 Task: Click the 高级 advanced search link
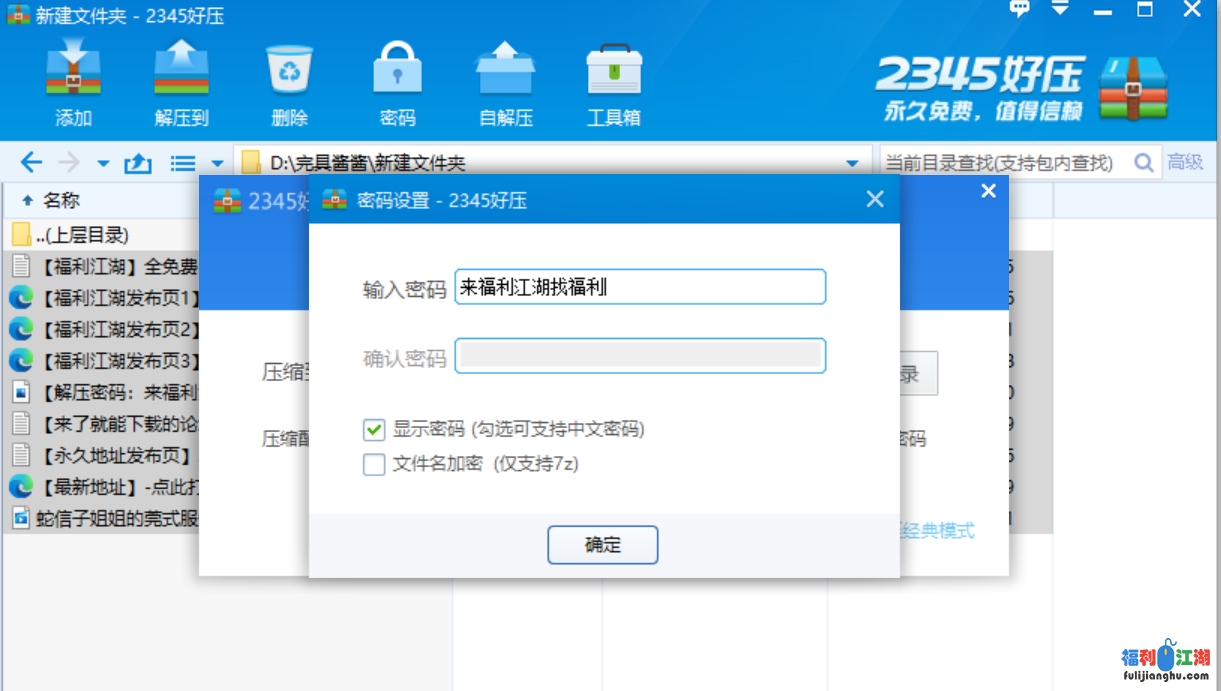tap(1185, 162)
